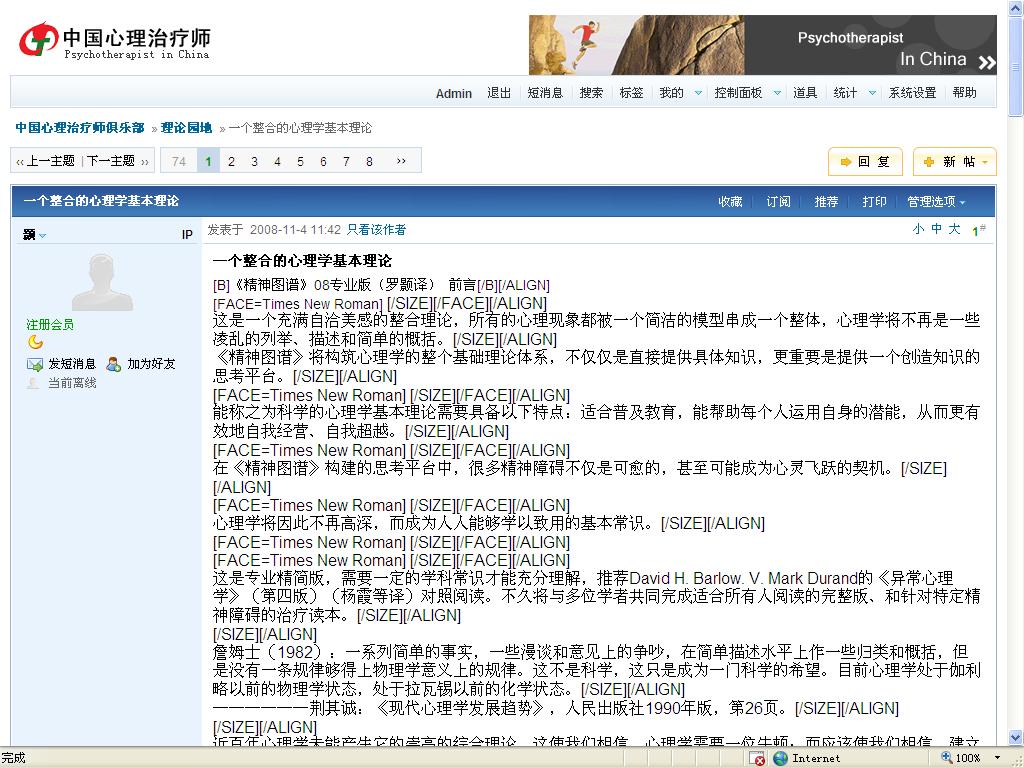Open the 100% zoom level dropdown

click(x=997, y=758)
